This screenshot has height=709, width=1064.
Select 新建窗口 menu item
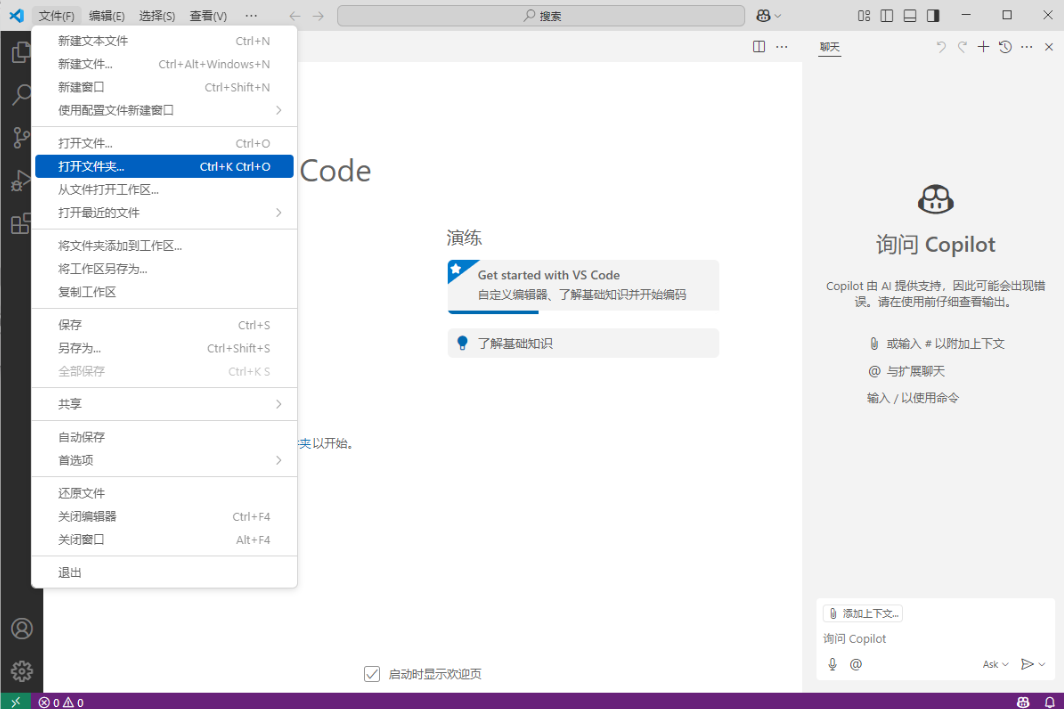coord(164,87)
